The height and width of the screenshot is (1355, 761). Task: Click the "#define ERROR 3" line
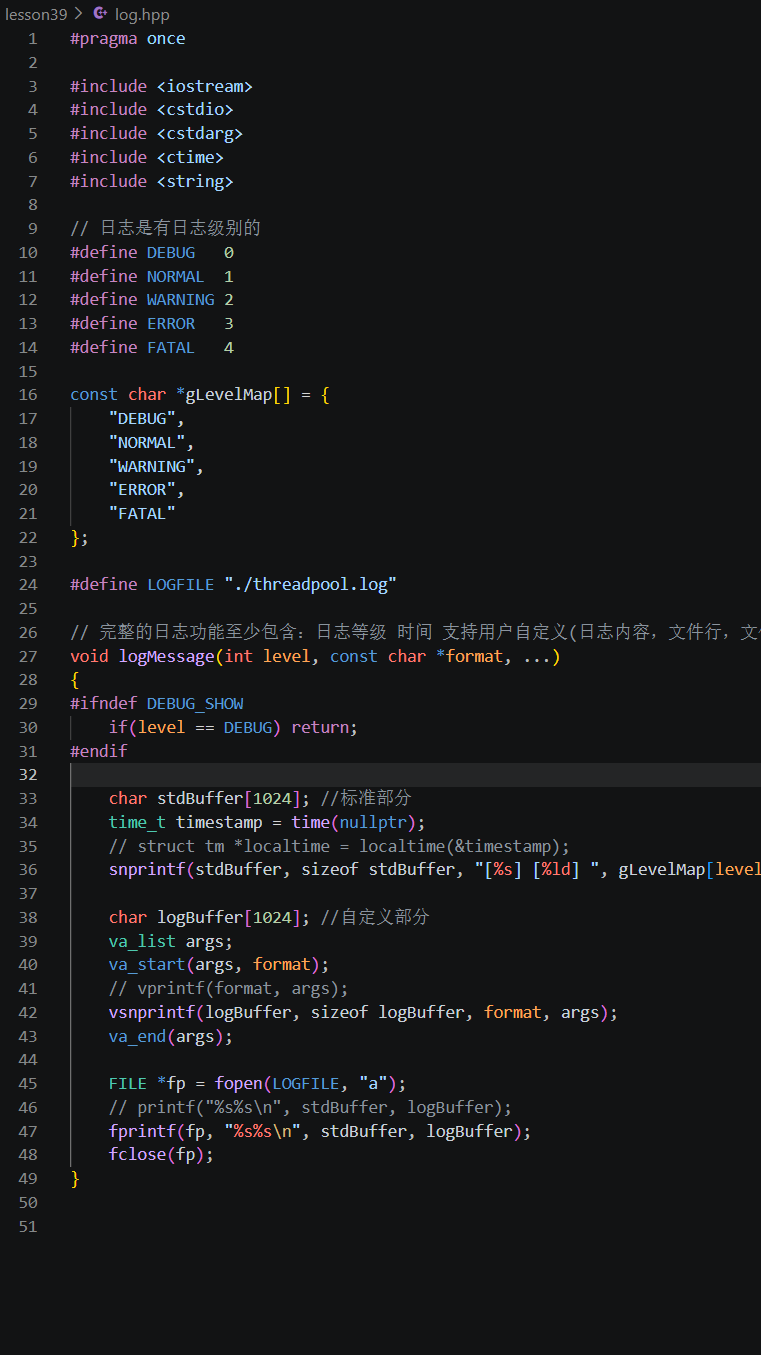tap(152, 324)
